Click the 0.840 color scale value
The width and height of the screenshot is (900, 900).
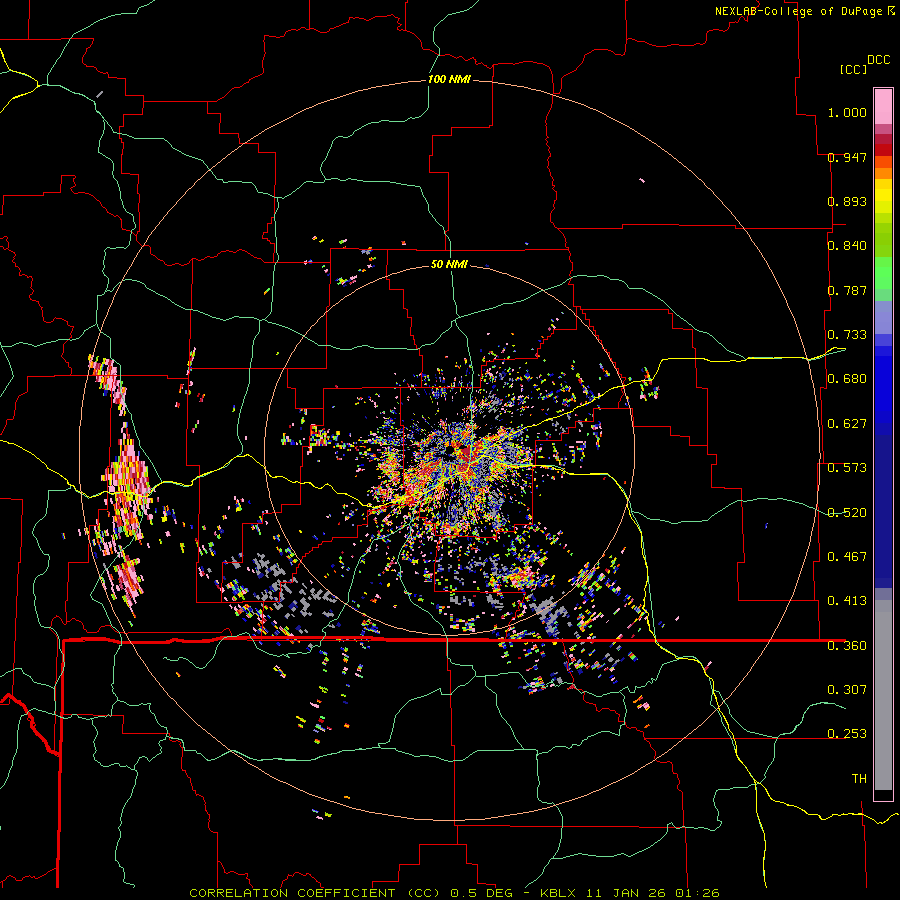coord(847,246)
